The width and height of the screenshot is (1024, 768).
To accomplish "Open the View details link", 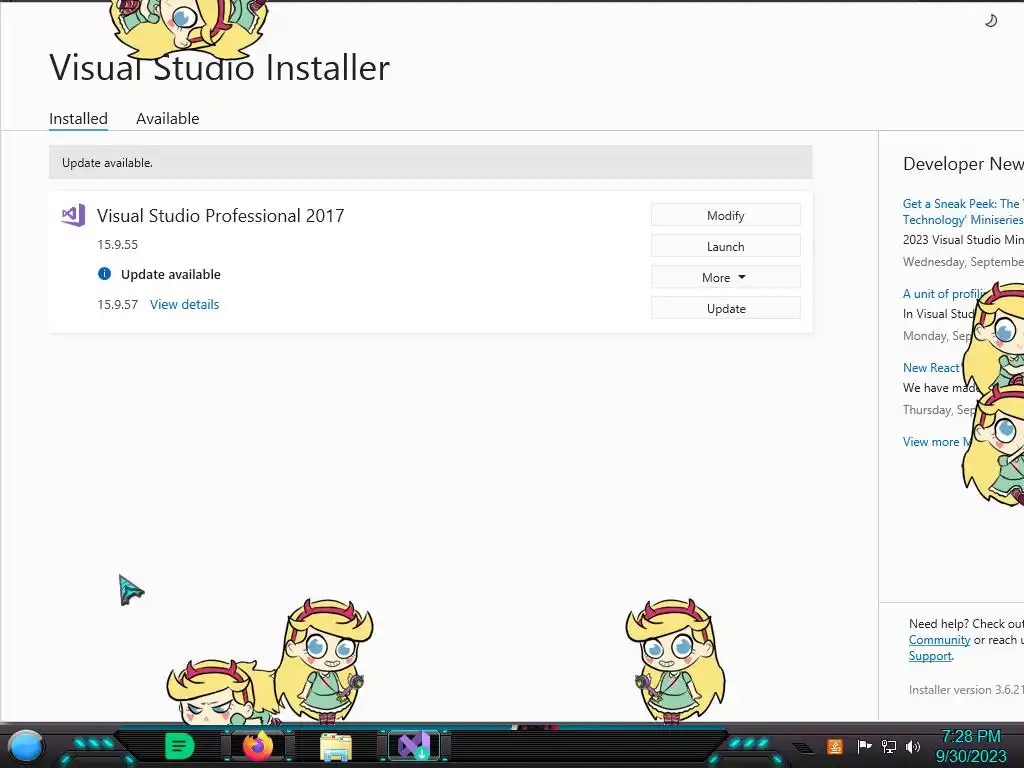I will (185, 304).
